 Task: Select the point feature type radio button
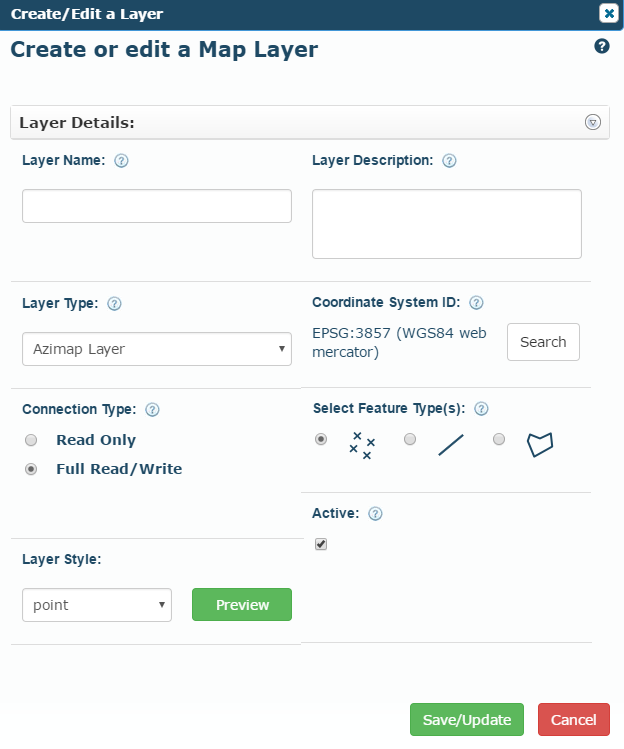point(321,439)
